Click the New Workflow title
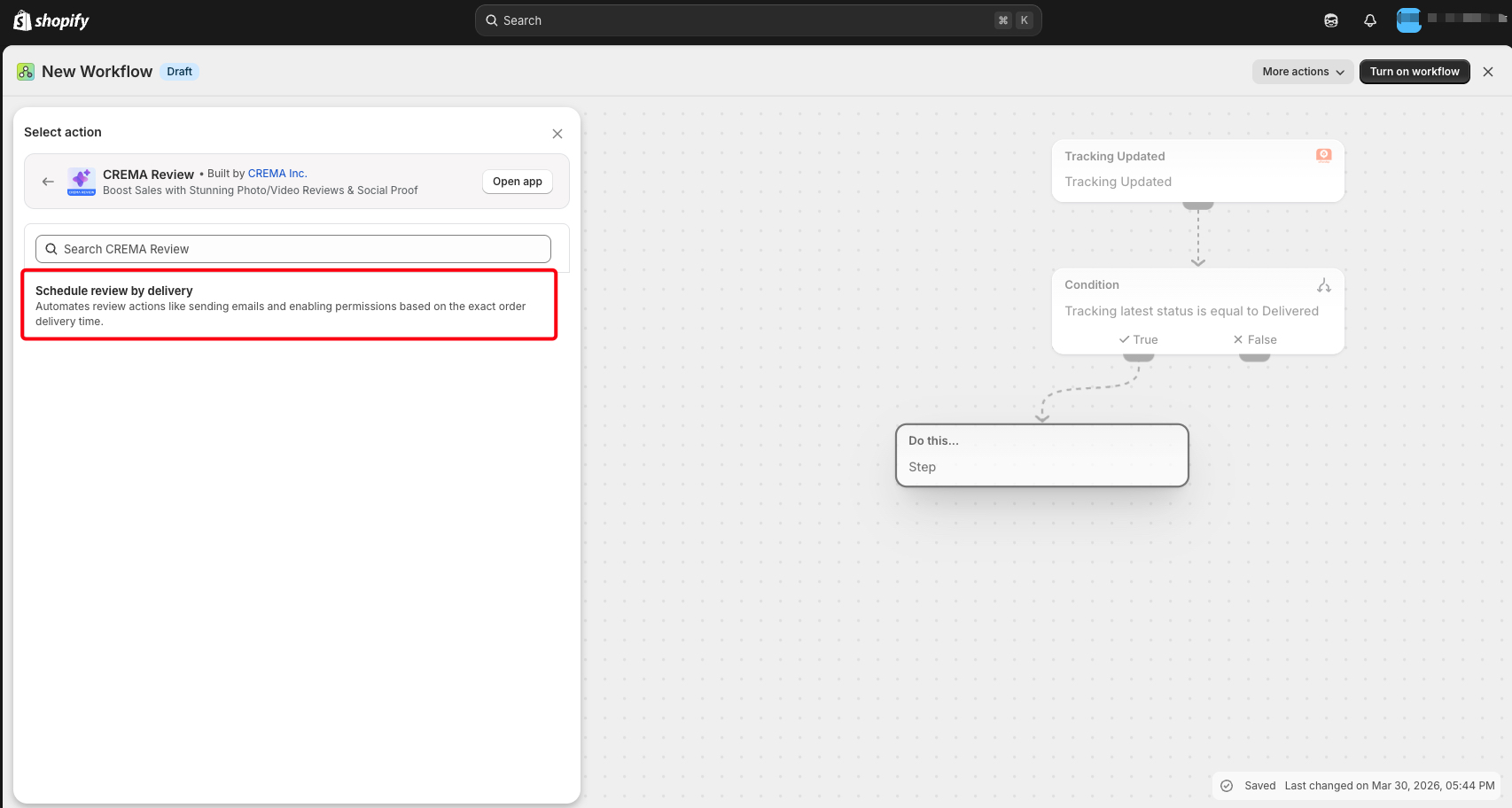This screenshot has height=808, width=1512. tap(97, 72)
